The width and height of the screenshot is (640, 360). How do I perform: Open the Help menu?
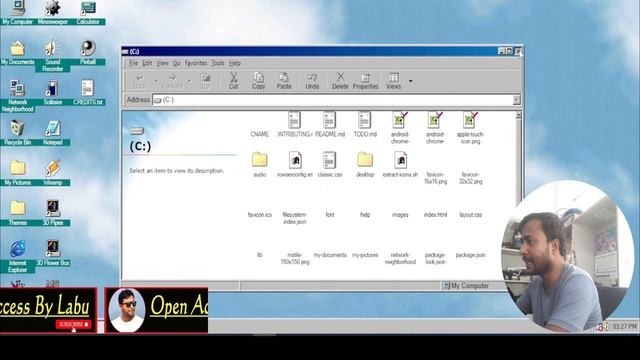click(235, 63)
